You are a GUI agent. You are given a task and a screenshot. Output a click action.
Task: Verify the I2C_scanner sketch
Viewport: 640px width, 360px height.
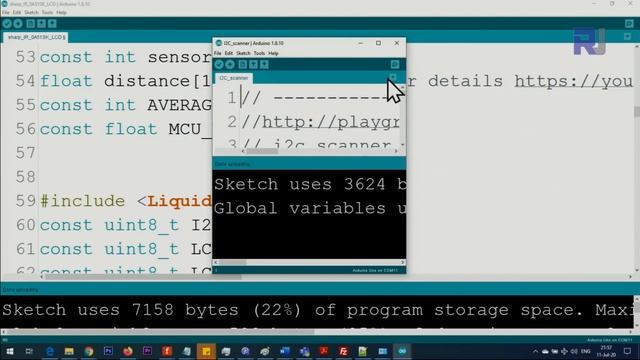[219, 64]
